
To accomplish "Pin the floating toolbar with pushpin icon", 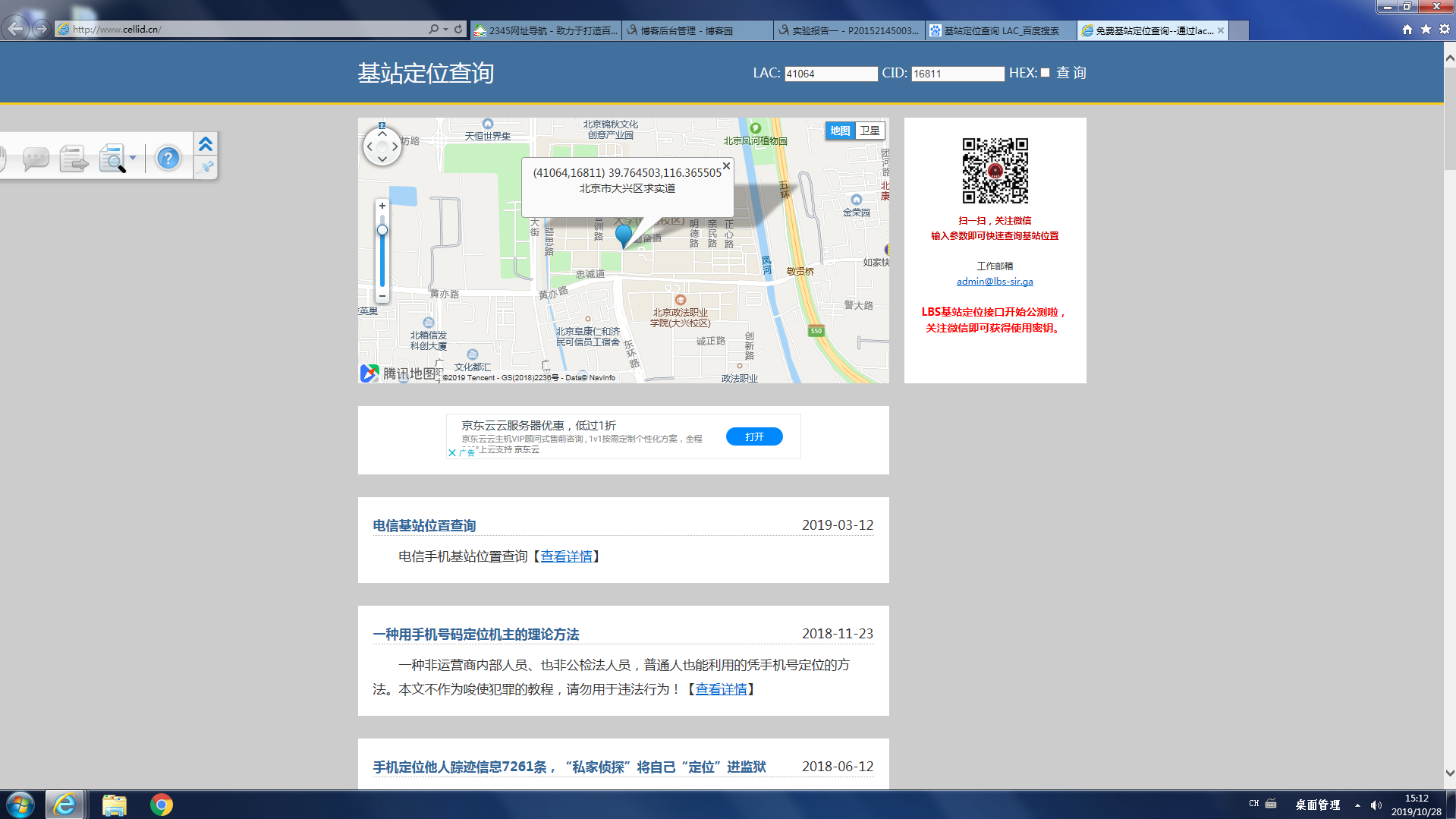I will [x=206, y=166].
